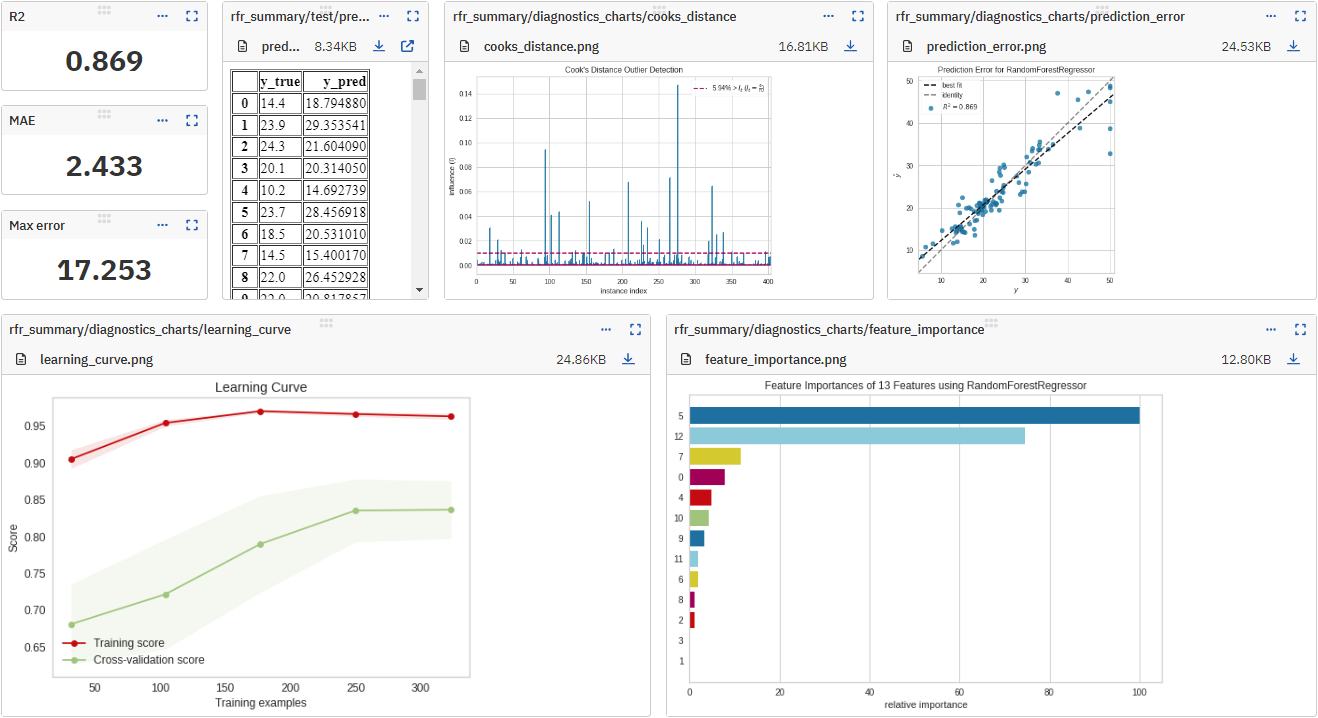Download the cooks_distance.png image

click(852, 47)
